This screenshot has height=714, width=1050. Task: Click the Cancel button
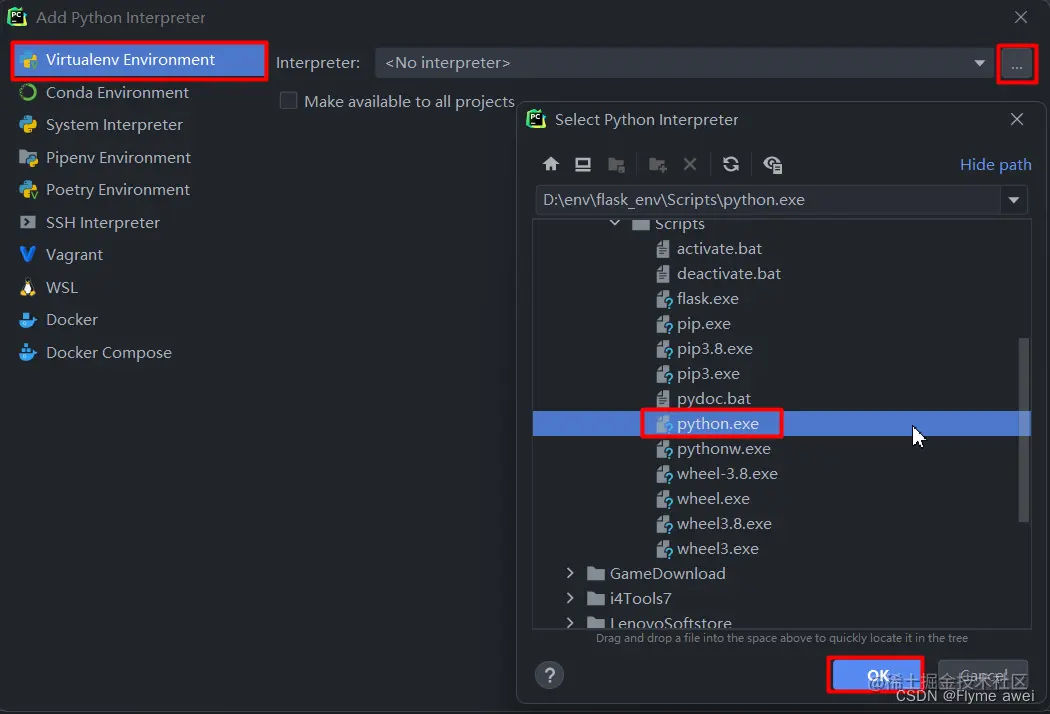[x=982, y=674]
